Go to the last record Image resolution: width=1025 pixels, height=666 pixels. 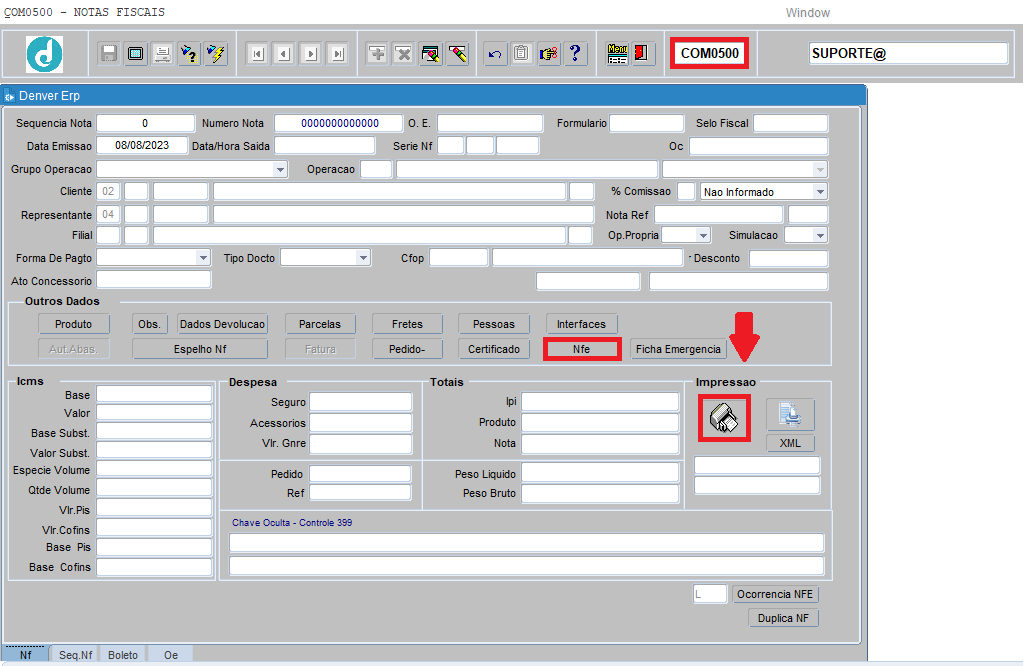337,54
